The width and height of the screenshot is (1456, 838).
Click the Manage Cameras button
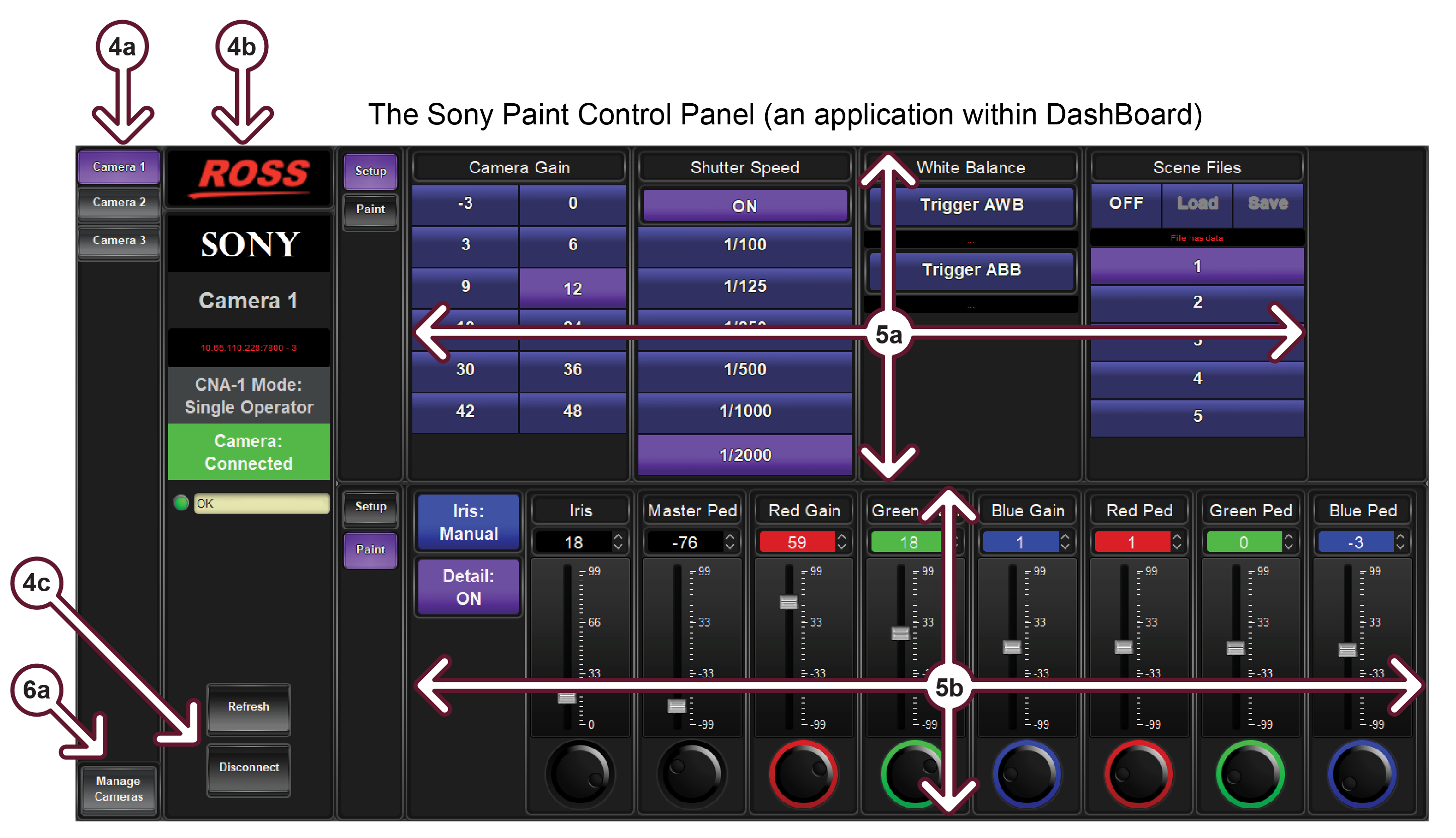coord(118,789)
